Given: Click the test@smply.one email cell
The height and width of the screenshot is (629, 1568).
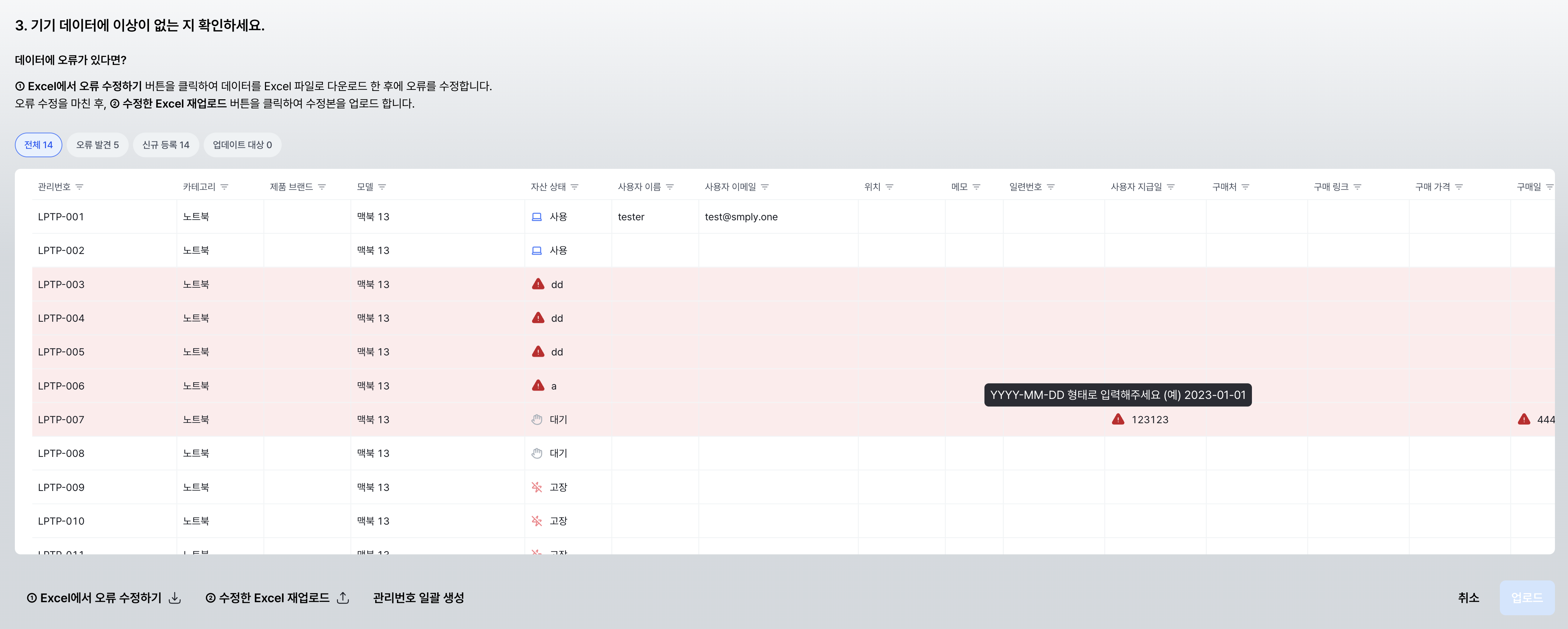Looking at the screenshot, I should 741,217.
